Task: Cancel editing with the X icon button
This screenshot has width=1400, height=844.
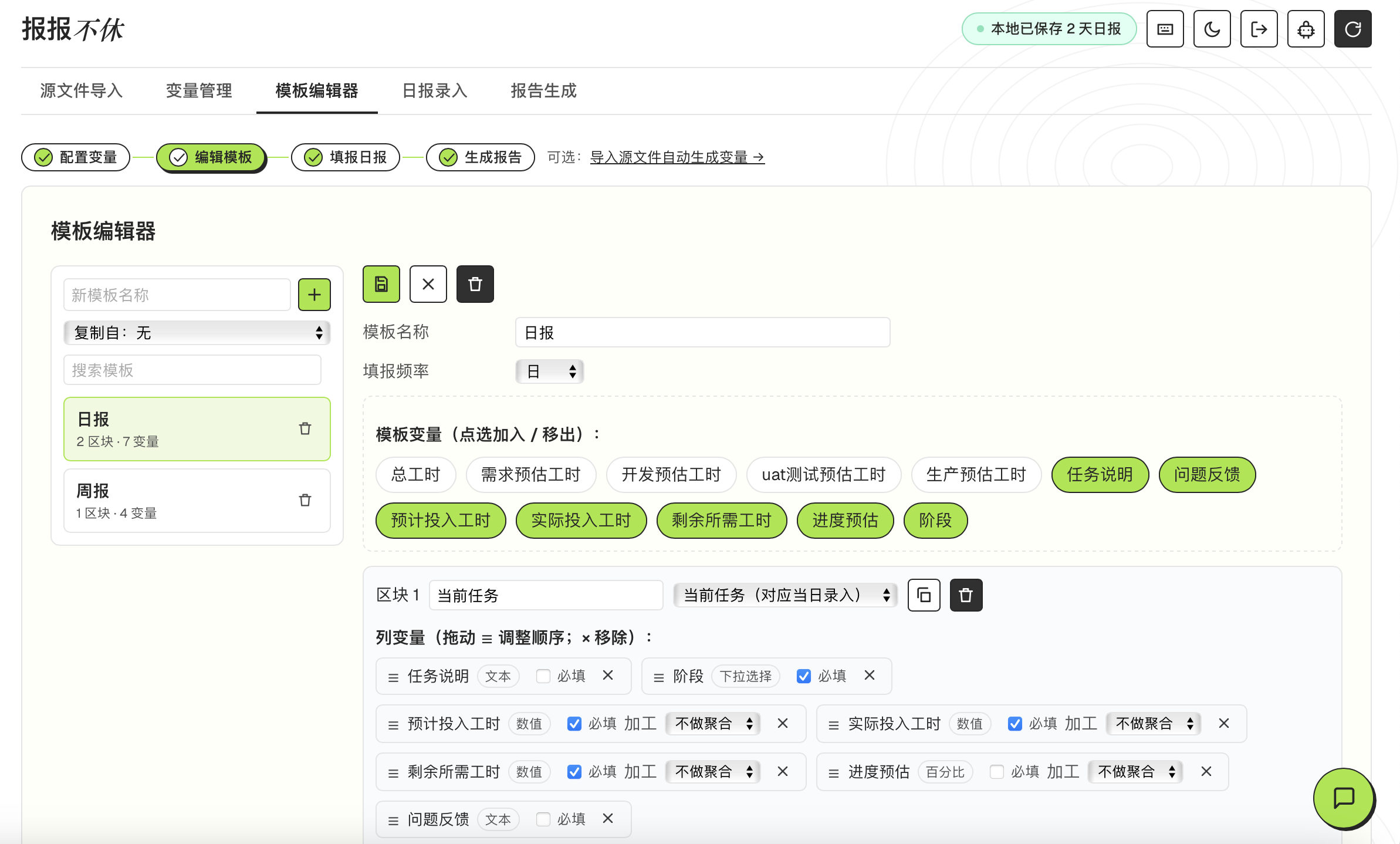Action: coord(428,284)
